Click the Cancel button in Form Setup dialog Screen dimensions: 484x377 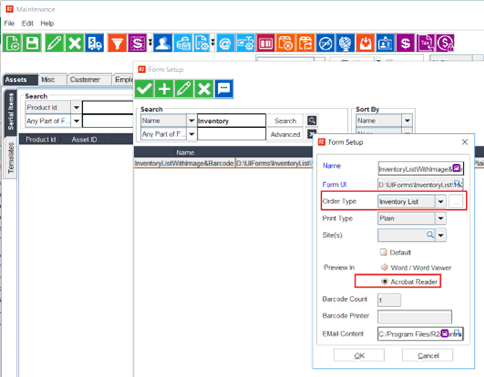428,355
